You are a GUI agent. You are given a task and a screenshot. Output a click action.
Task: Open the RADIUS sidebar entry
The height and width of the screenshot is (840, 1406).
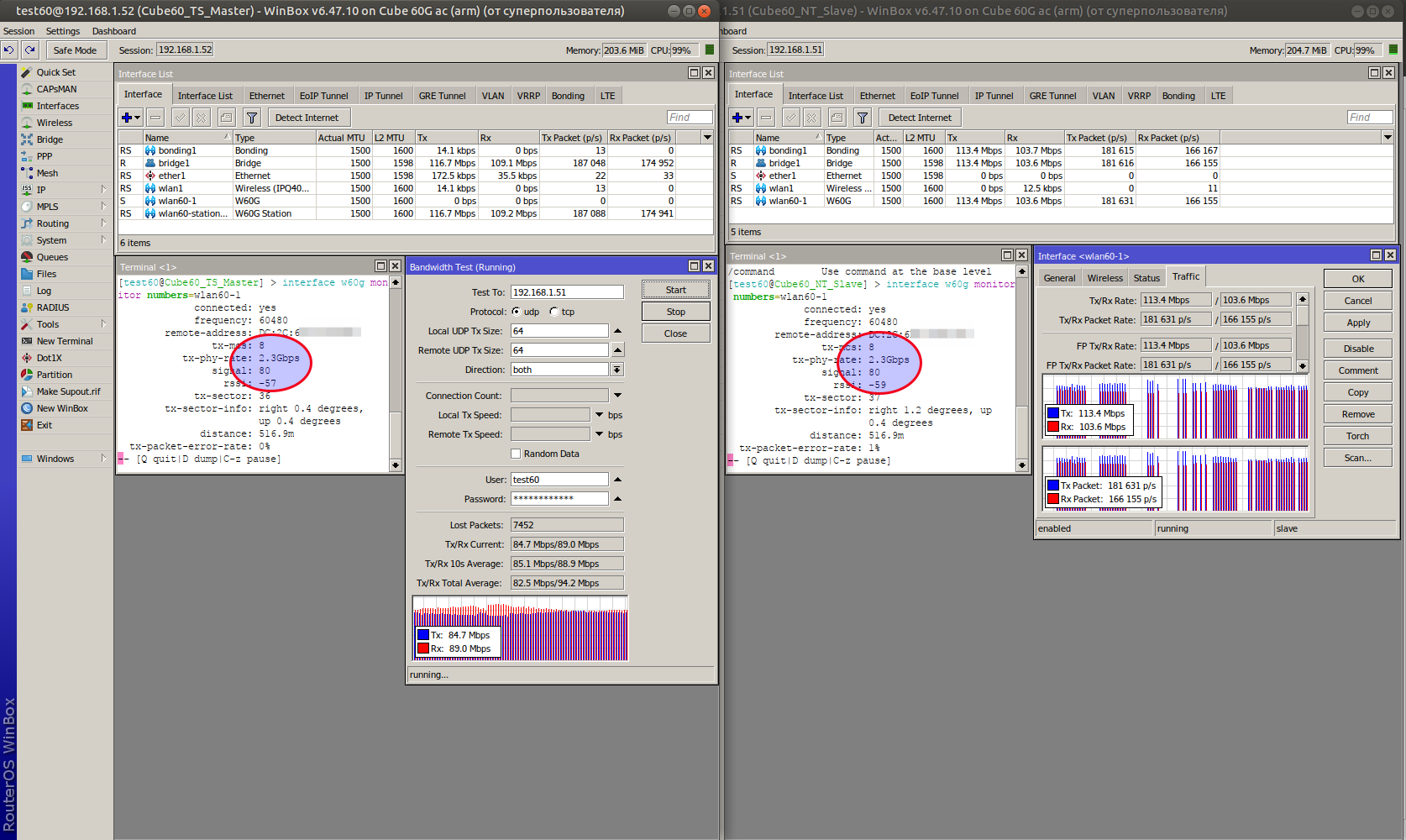coord(52,307)
